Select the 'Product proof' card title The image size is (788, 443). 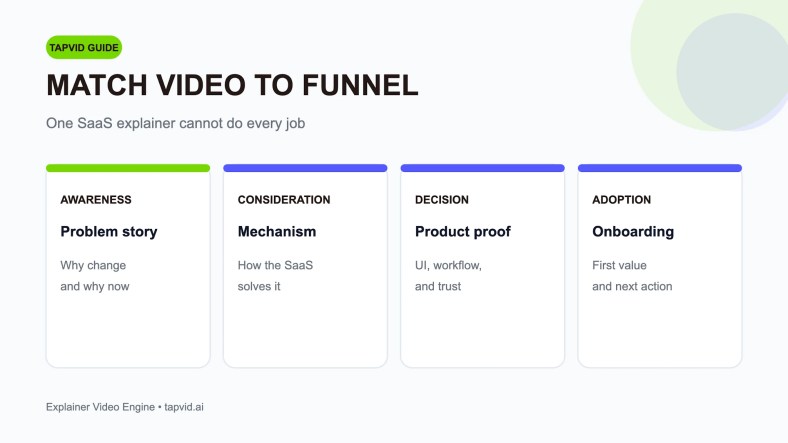pyautogui.click(x=463, y=232)
